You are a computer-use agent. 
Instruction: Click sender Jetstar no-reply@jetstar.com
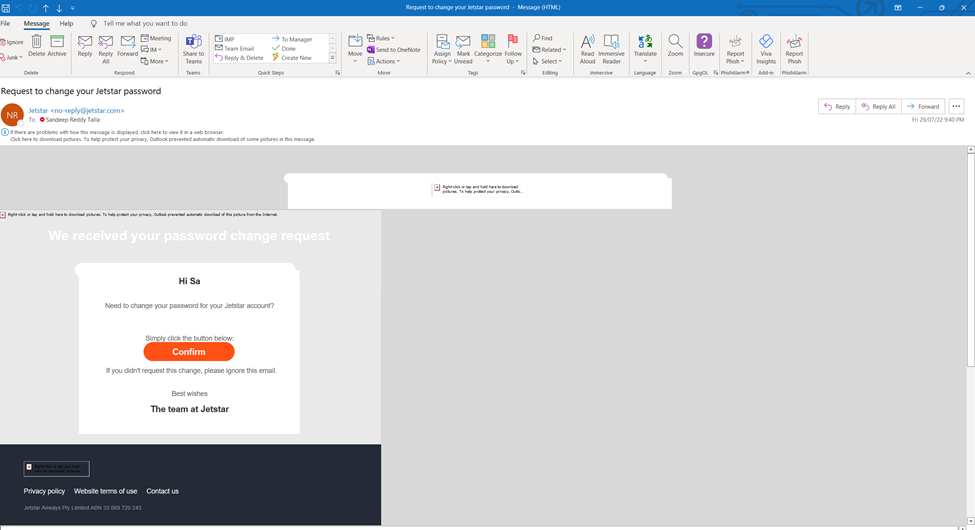pyautogui.click(x=76, y=111)
